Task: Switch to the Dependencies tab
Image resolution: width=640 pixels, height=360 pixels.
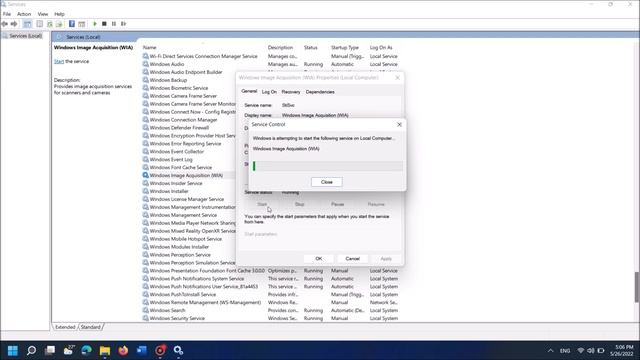Action: 320,92
